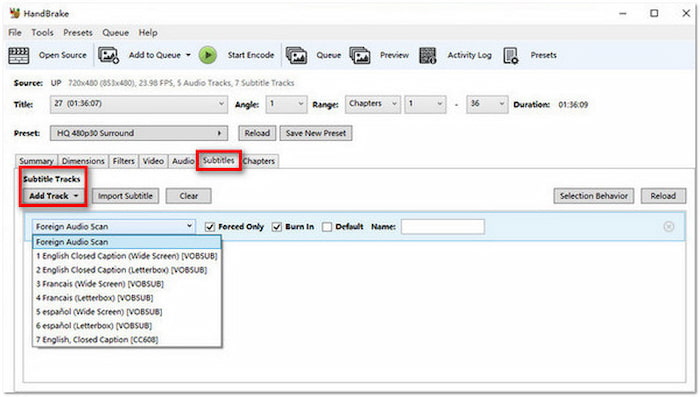Click the Add to Queue icon
The image size is (700, 397).
click(x=108, y=55)
